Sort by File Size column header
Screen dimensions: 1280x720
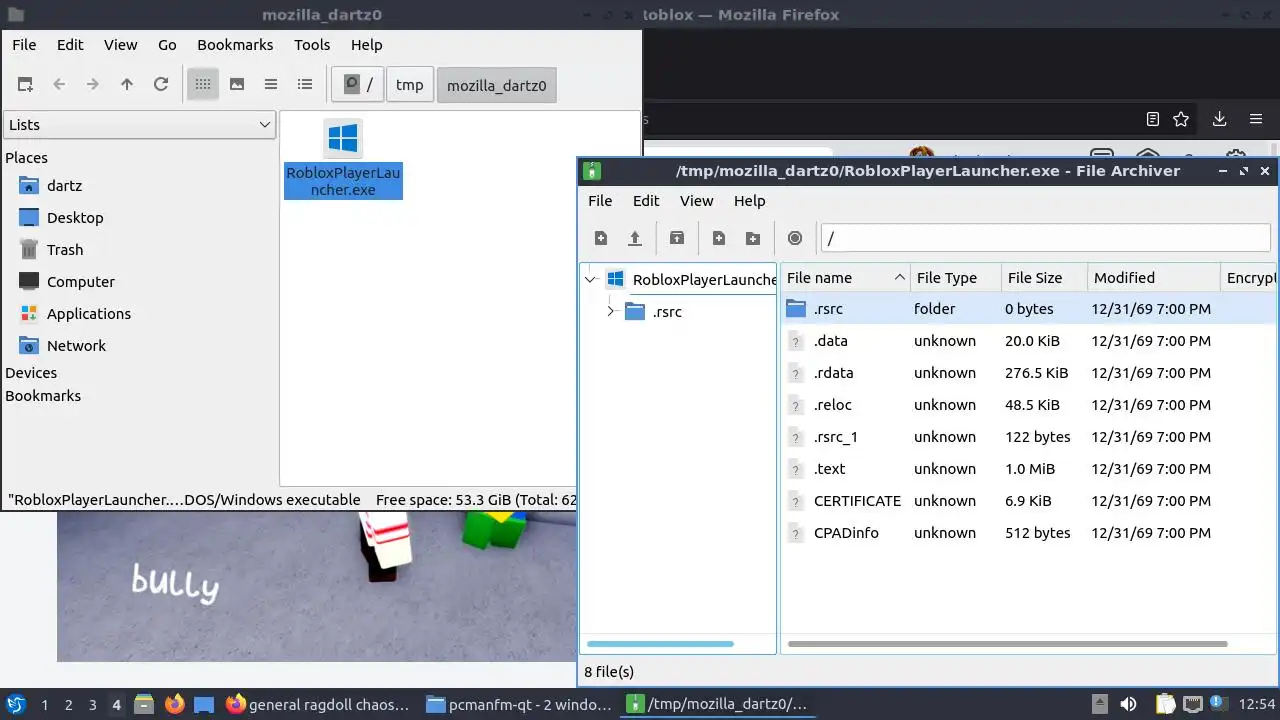coord(1044,278)
